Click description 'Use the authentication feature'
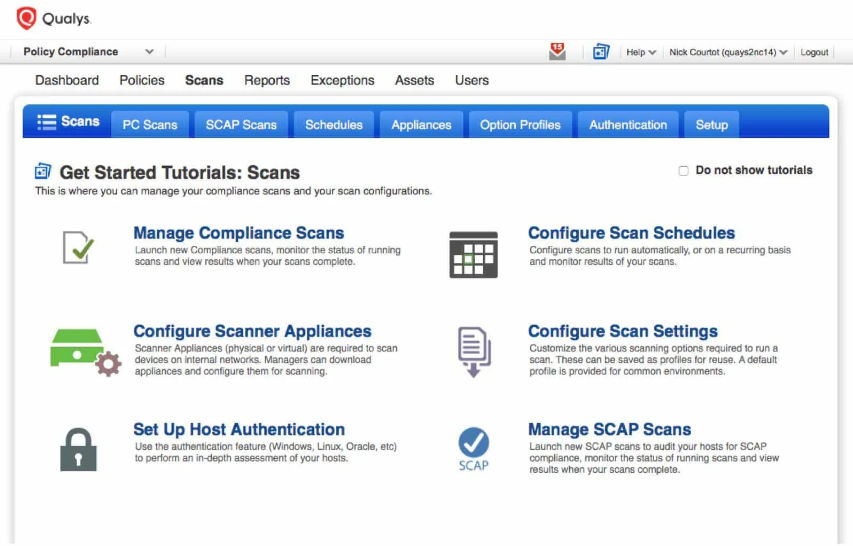853x546 pixels. click(266, 452)
